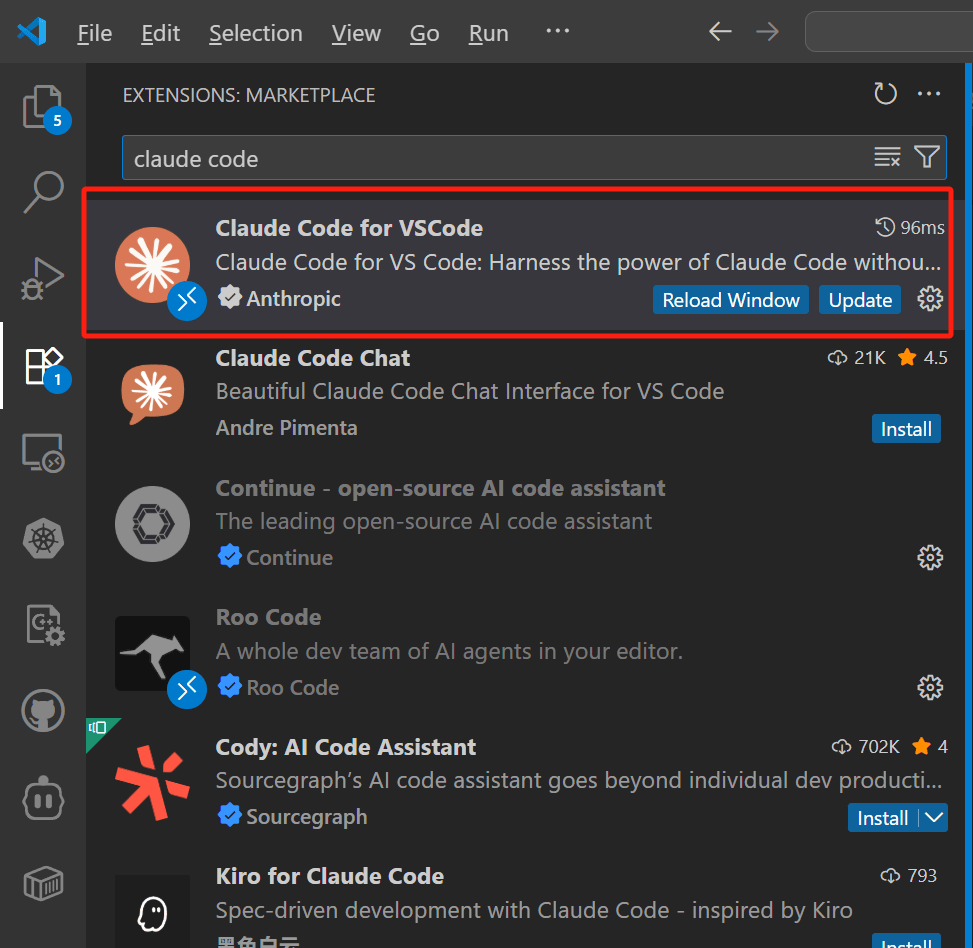Refresh the extensions marketplace list
Image resolution: width=973 pixels, height=948 pixels.
pos(885,94)
